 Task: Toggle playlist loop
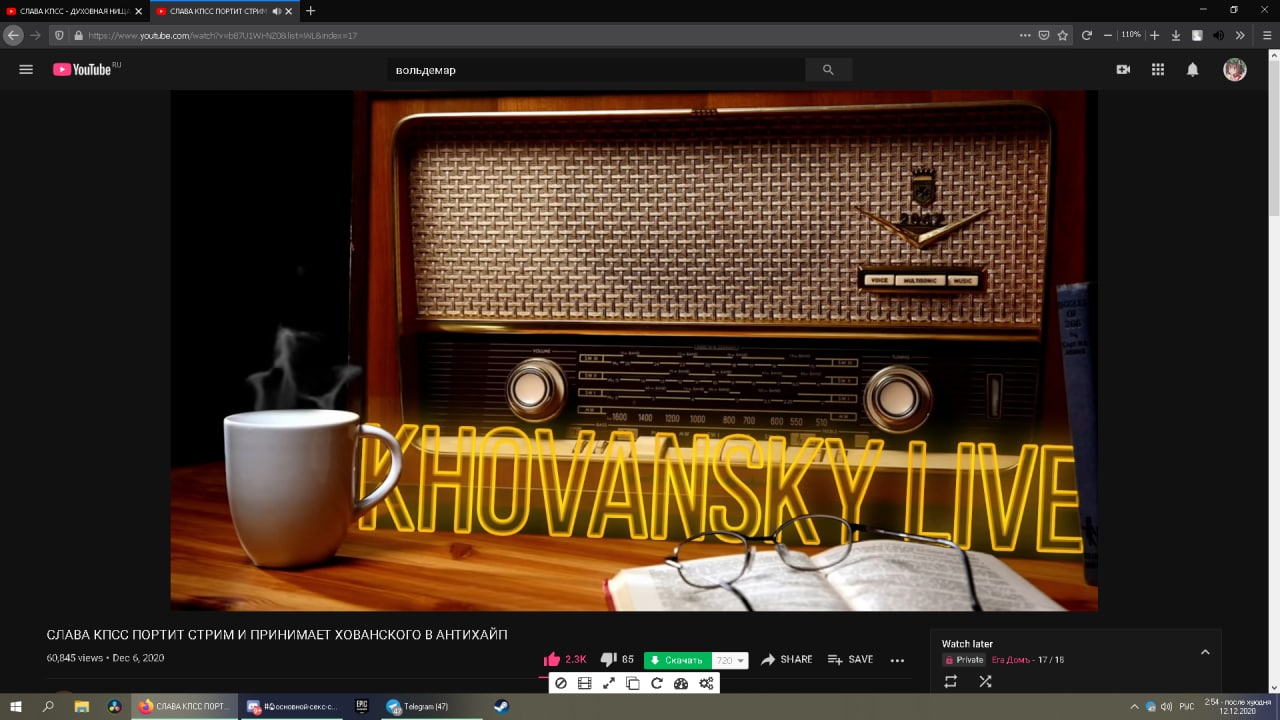950,681
